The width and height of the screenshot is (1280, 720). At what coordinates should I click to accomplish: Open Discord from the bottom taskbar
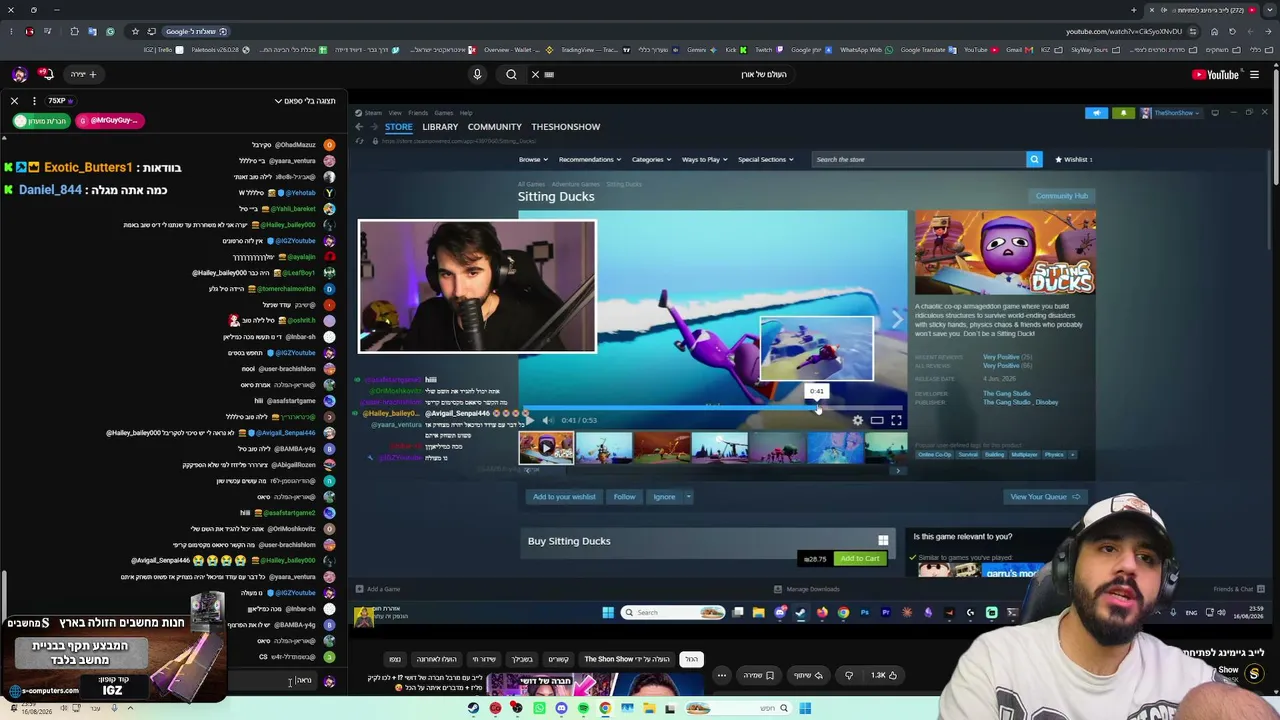coord(561,709)
